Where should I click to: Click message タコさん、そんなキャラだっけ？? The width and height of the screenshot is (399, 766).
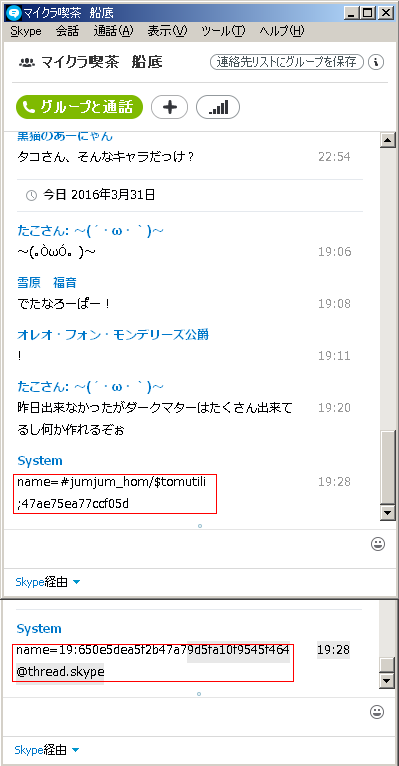click(106, 157)
